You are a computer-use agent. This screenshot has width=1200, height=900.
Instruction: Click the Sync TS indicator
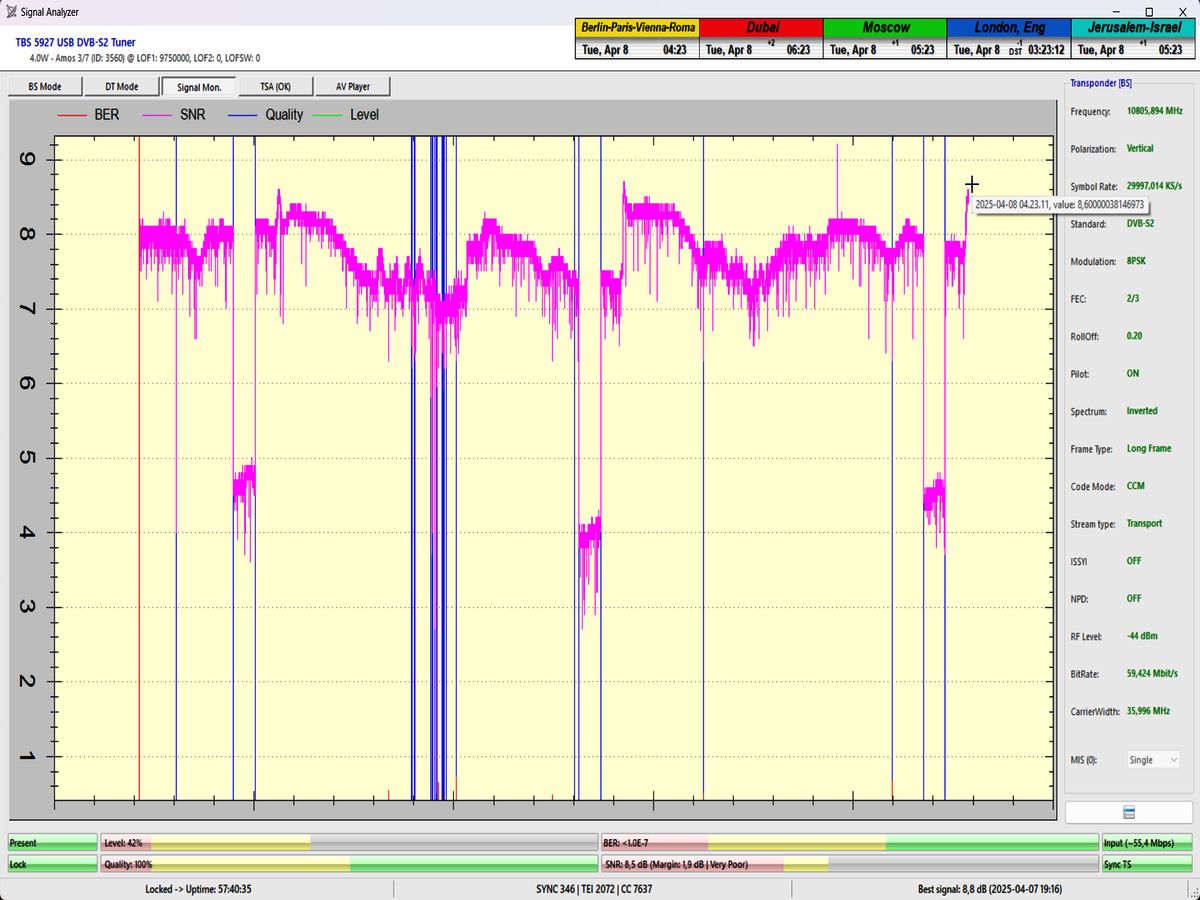pos(1146,864)
